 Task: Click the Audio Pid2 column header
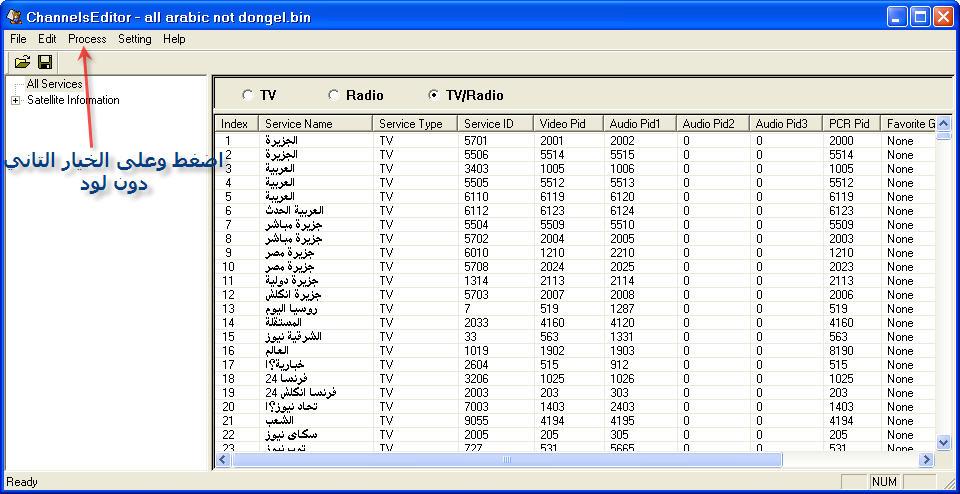pos(713,124)
